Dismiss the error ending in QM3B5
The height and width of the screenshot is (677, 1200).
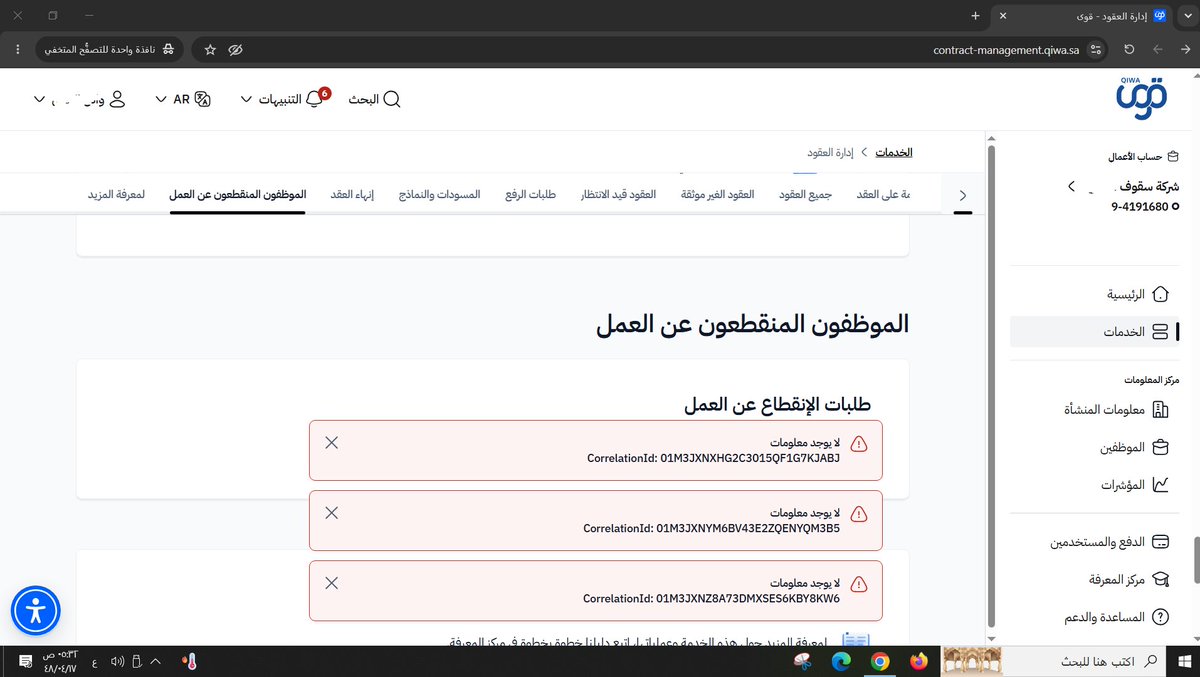click(x=332, y=512)
